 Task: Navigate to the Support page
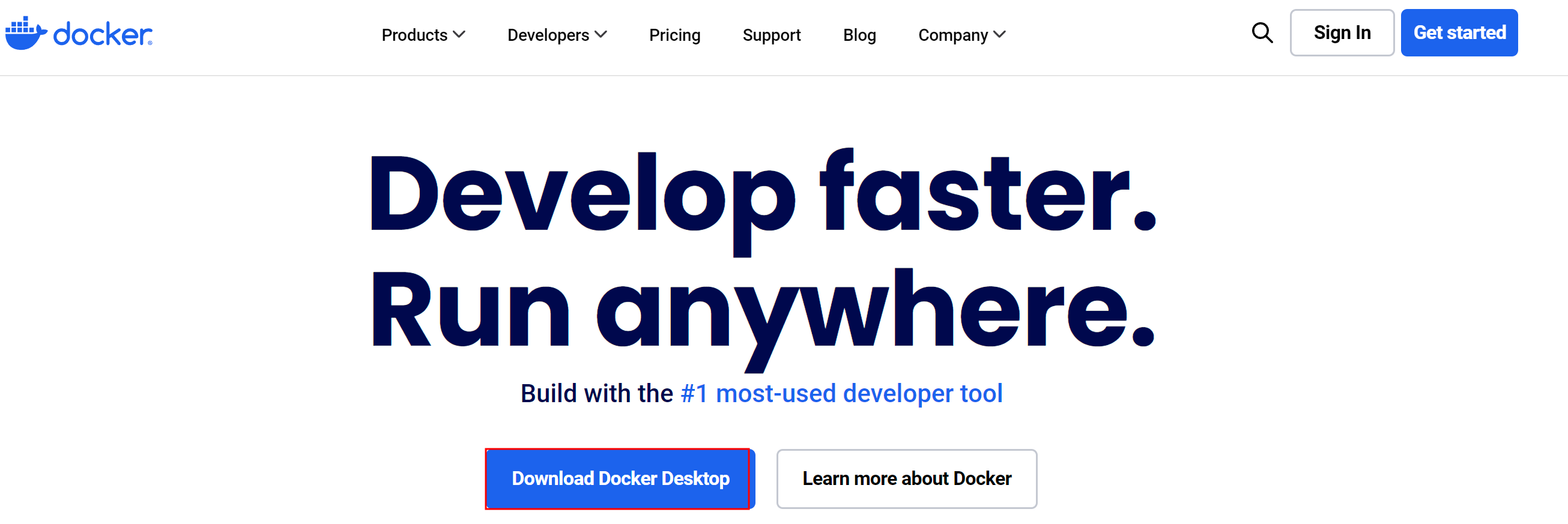pos(771,35)
